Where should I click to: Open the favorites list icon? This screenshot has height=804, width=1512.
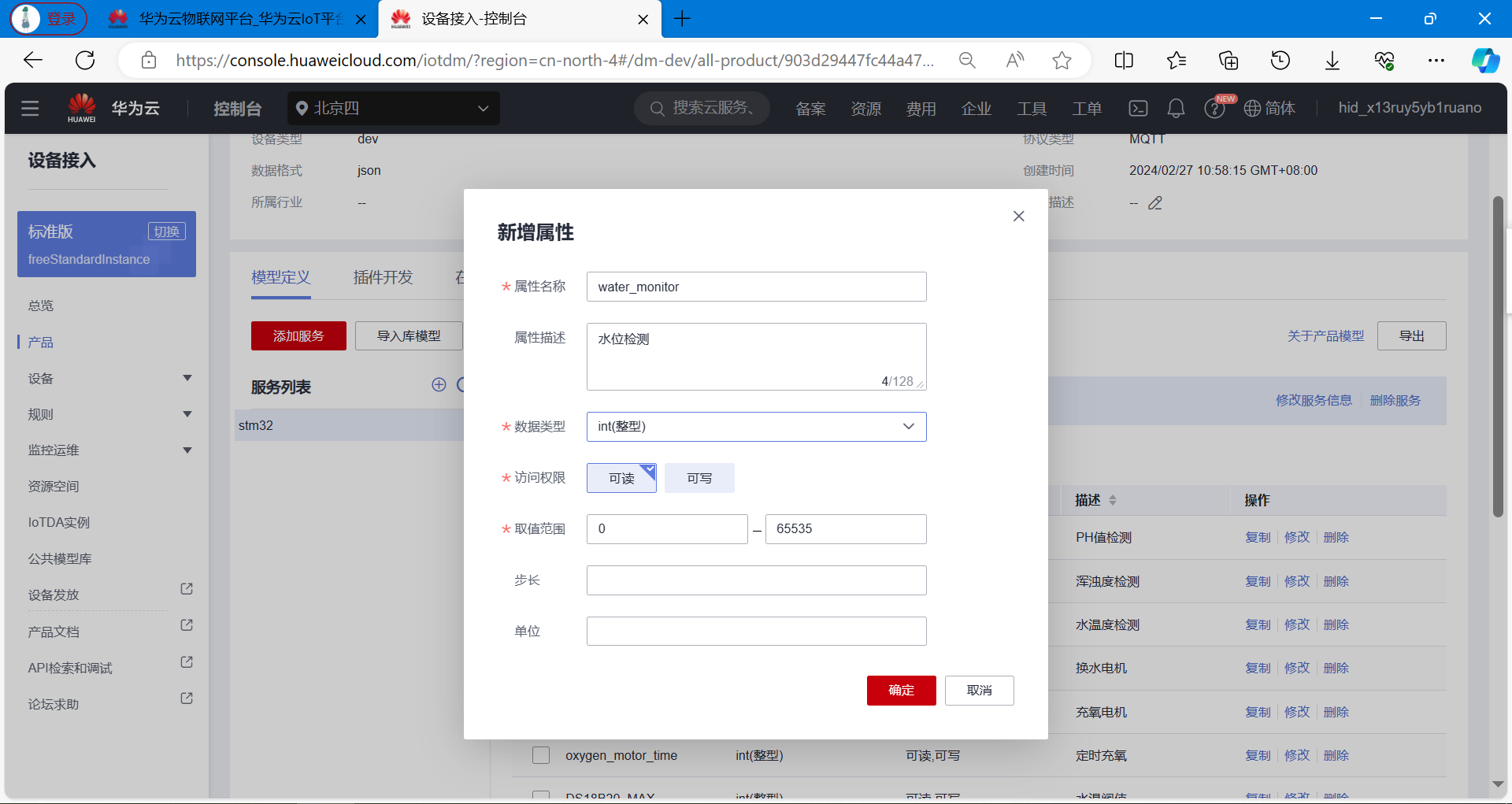1177,60
